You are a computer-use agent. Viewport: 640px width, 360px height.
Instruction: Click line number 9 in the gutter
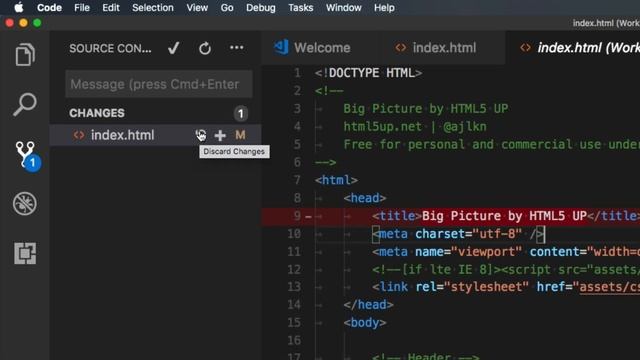pos(297,216)
